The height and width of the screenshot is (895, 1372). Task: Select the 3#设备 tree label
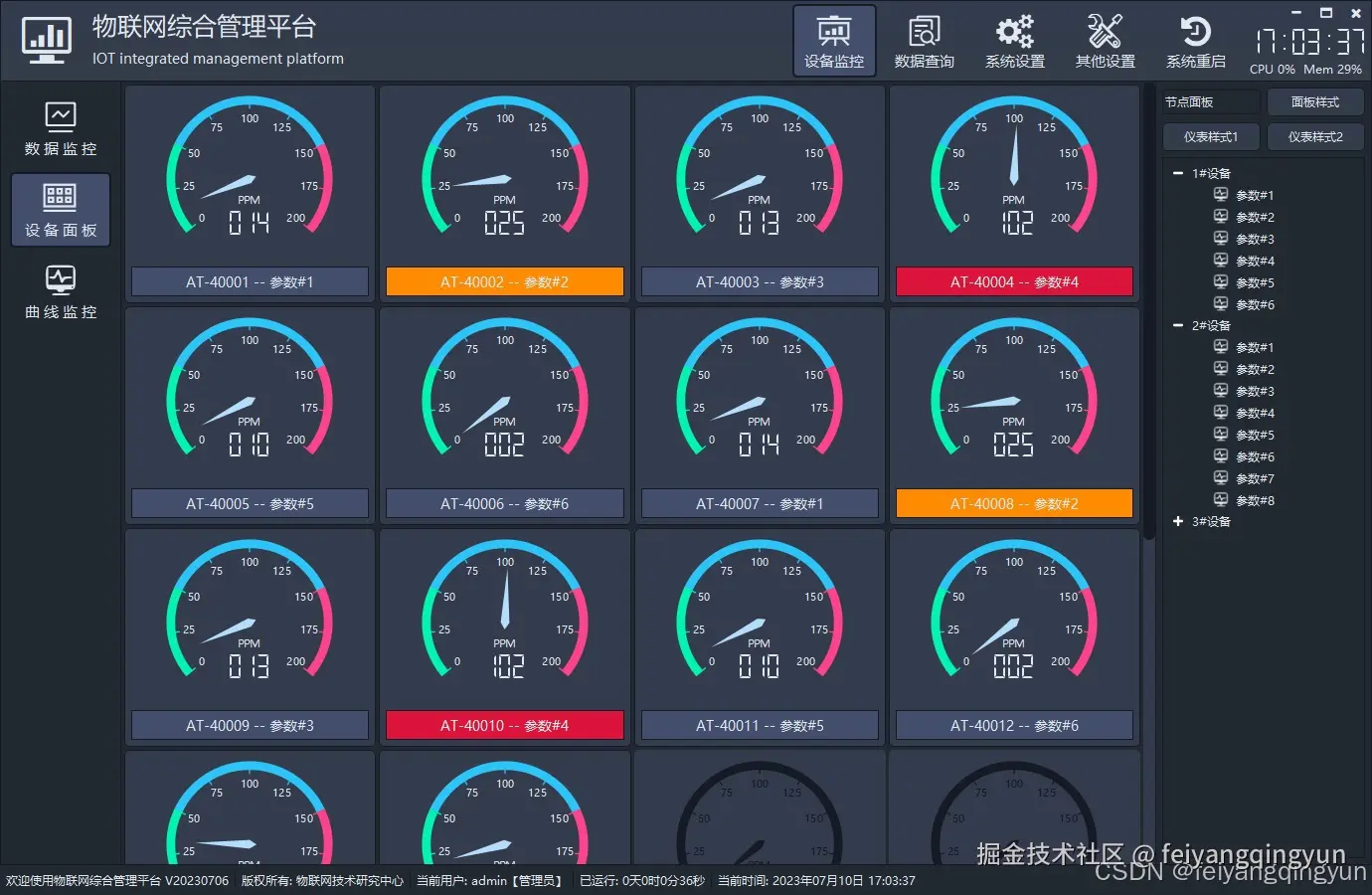coord(1211,521)
